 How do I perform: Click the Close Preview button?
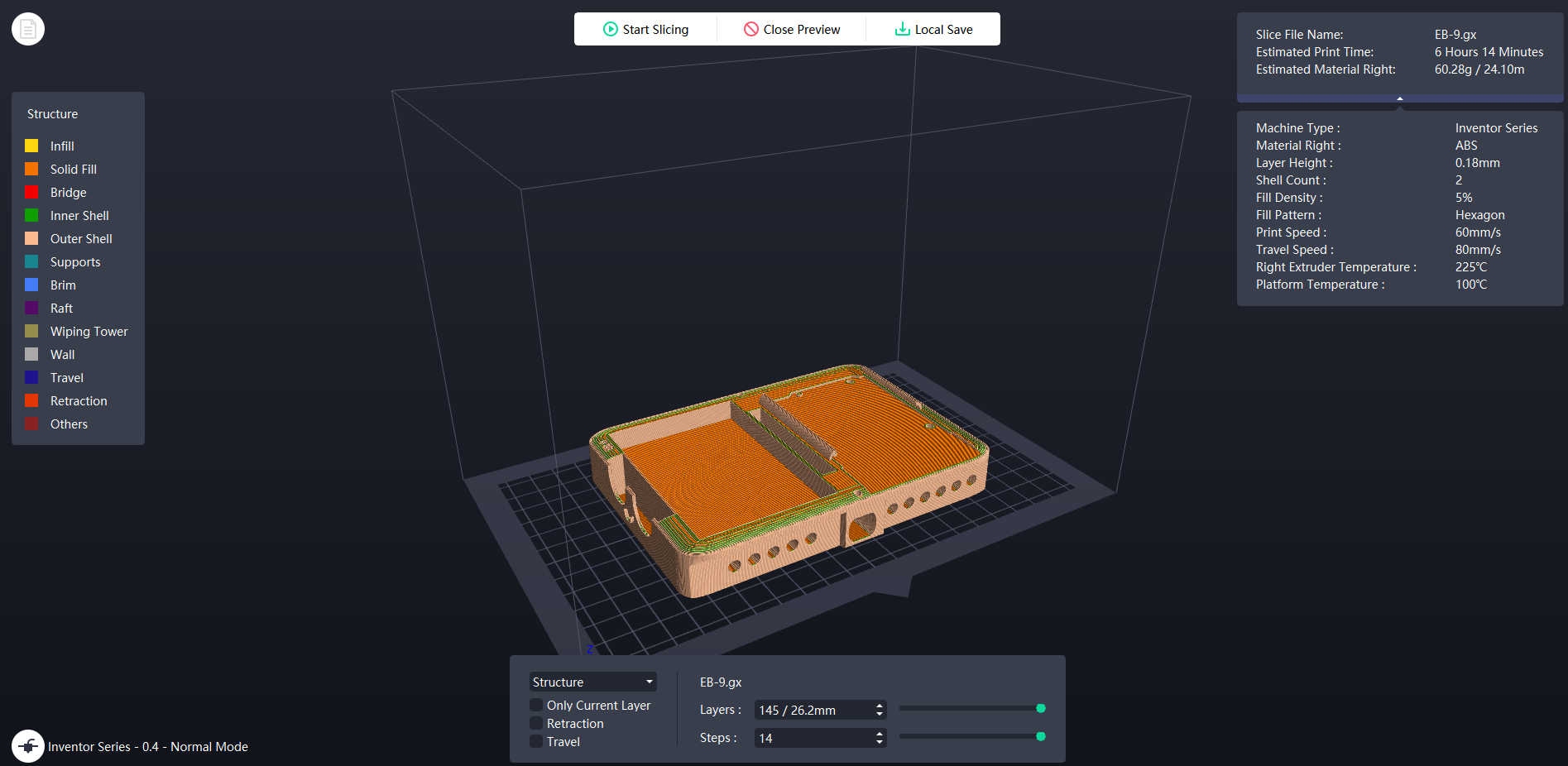(x=792, y=29)
